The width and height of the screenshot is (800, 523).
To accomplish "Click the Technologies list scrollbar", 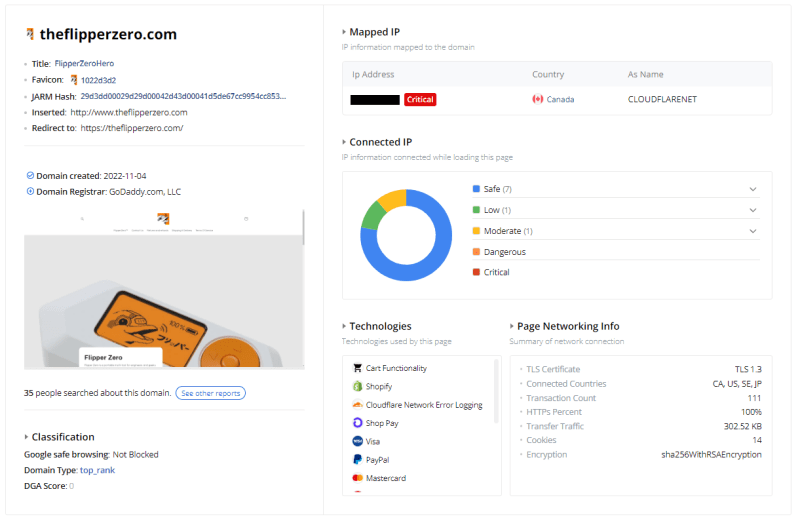I will tap(496, 391).
